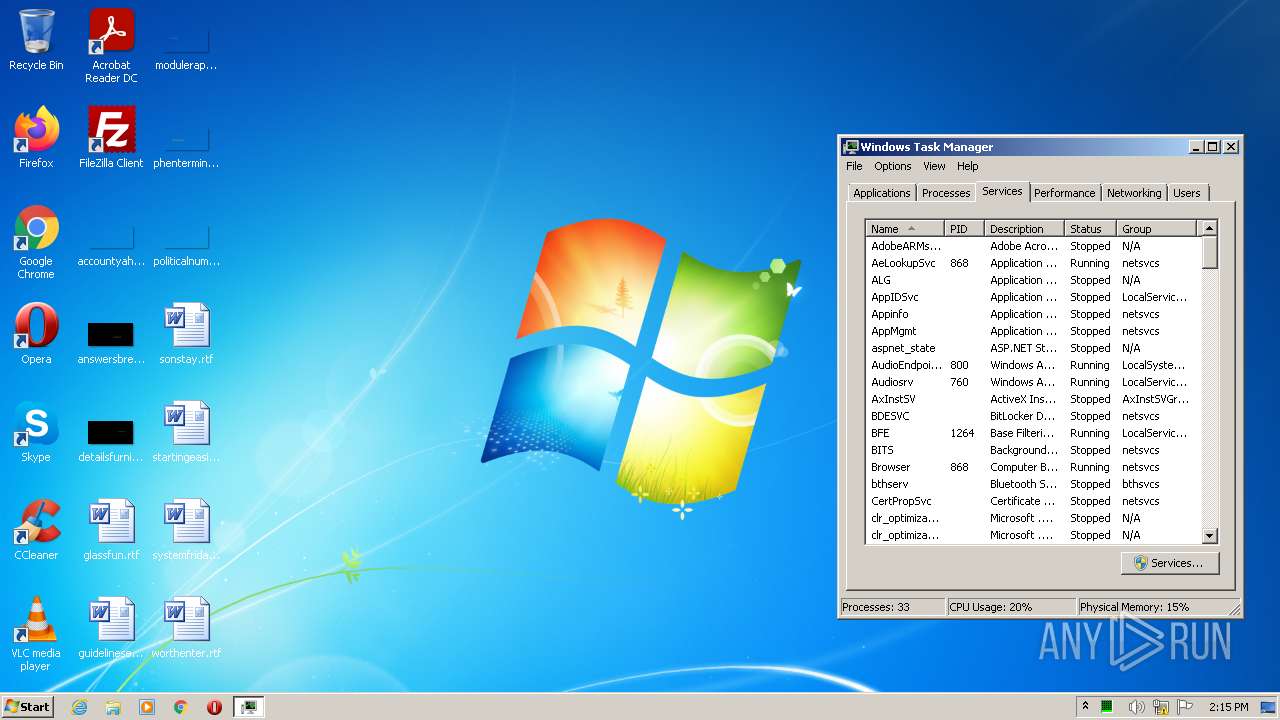Open FileZilla Client desktop shortcut

click(x=111, y=138)
